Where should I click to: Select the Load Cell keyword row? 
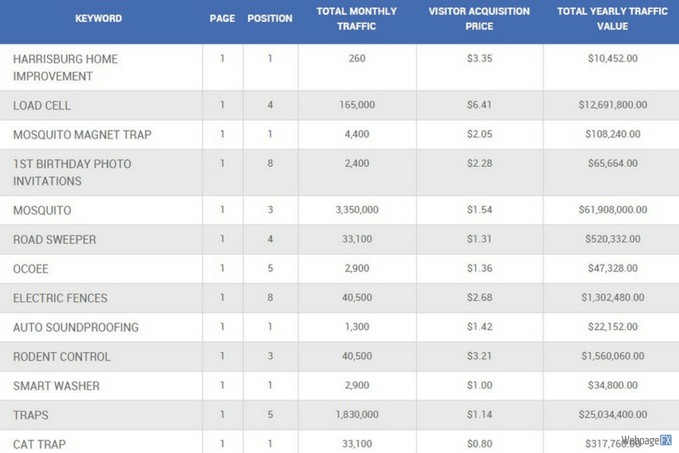tap(42, 105)
